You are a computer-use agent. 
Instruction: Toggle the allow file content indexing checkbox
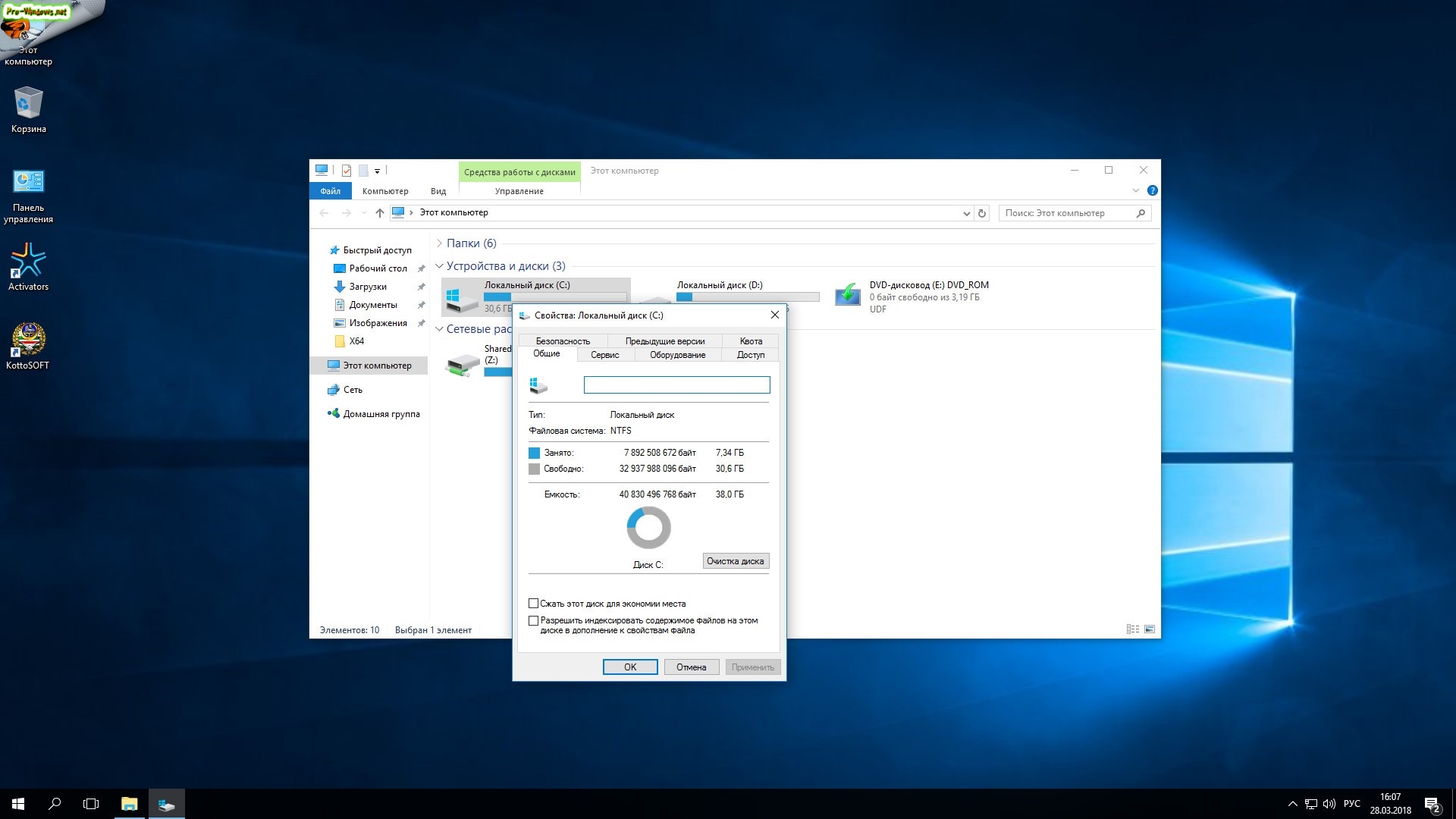(534, 620)
